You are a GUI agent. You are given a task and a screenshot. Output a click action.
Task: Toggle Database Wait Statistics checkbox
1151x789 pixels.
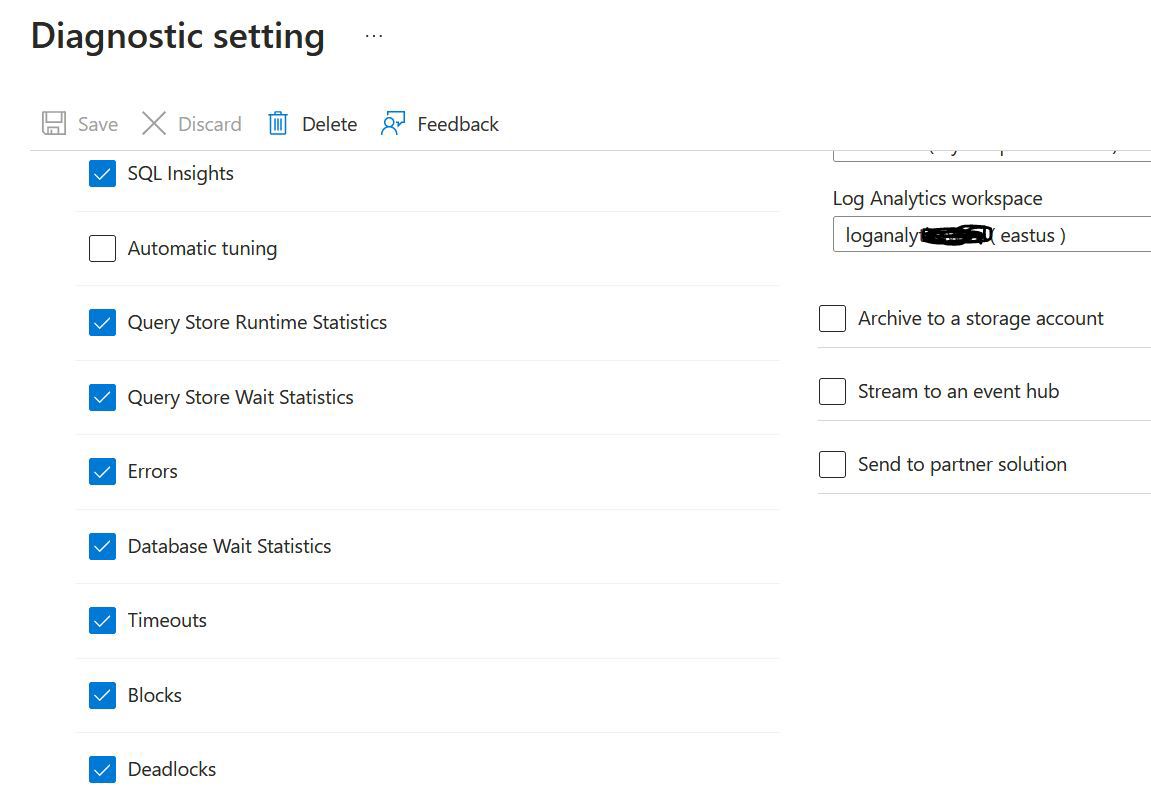point(102,546)
